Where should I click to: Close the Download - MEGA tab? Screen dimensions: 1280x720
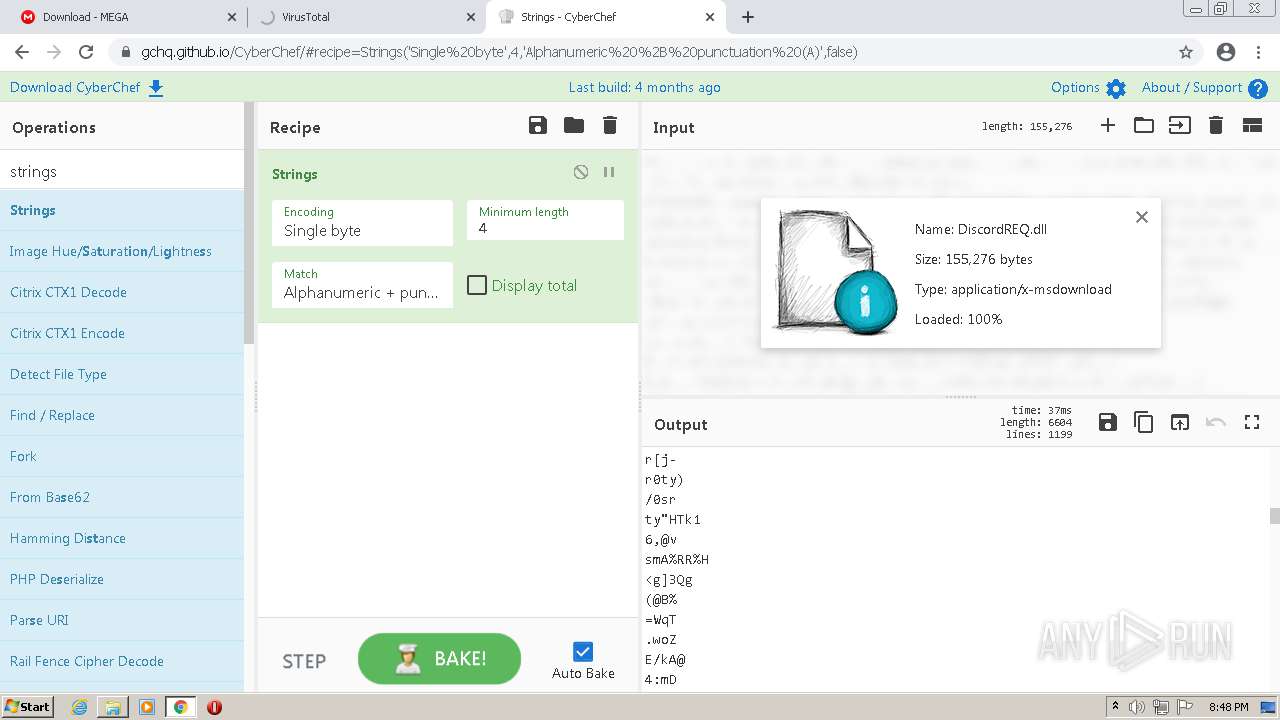(x=232, y=17)
